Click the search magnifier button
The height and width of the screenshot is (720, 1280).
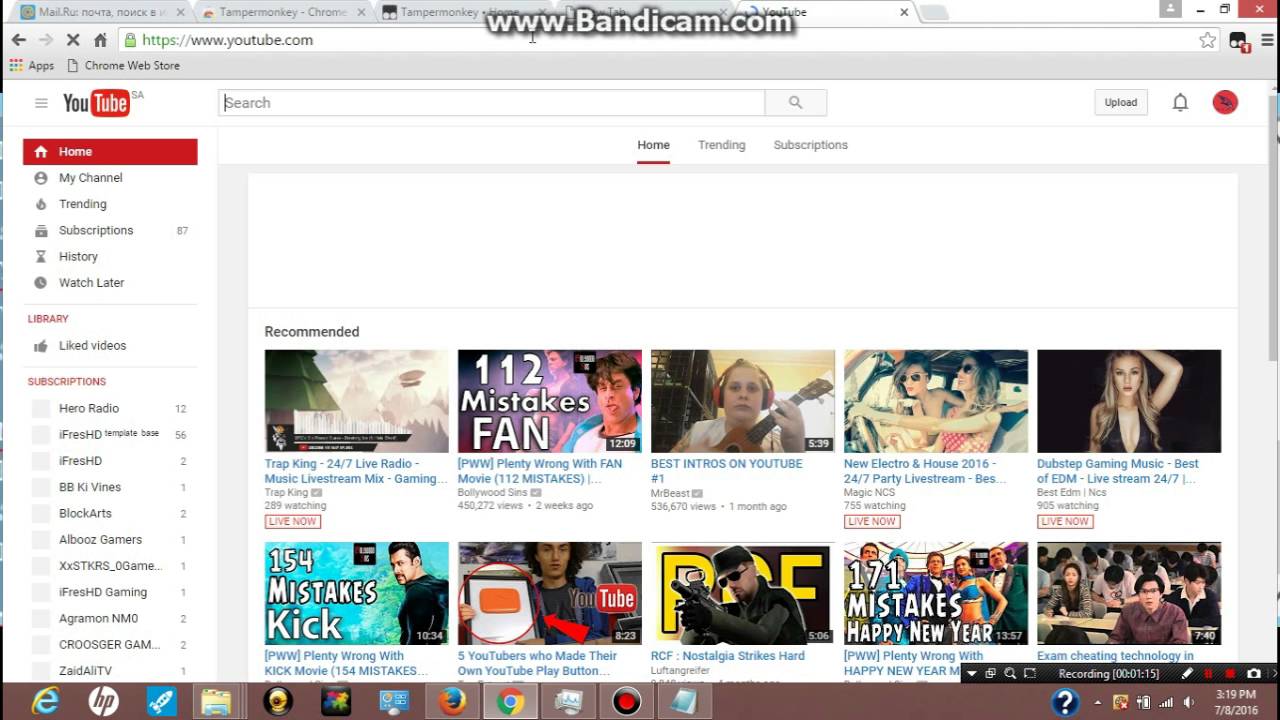pos(795,102)
